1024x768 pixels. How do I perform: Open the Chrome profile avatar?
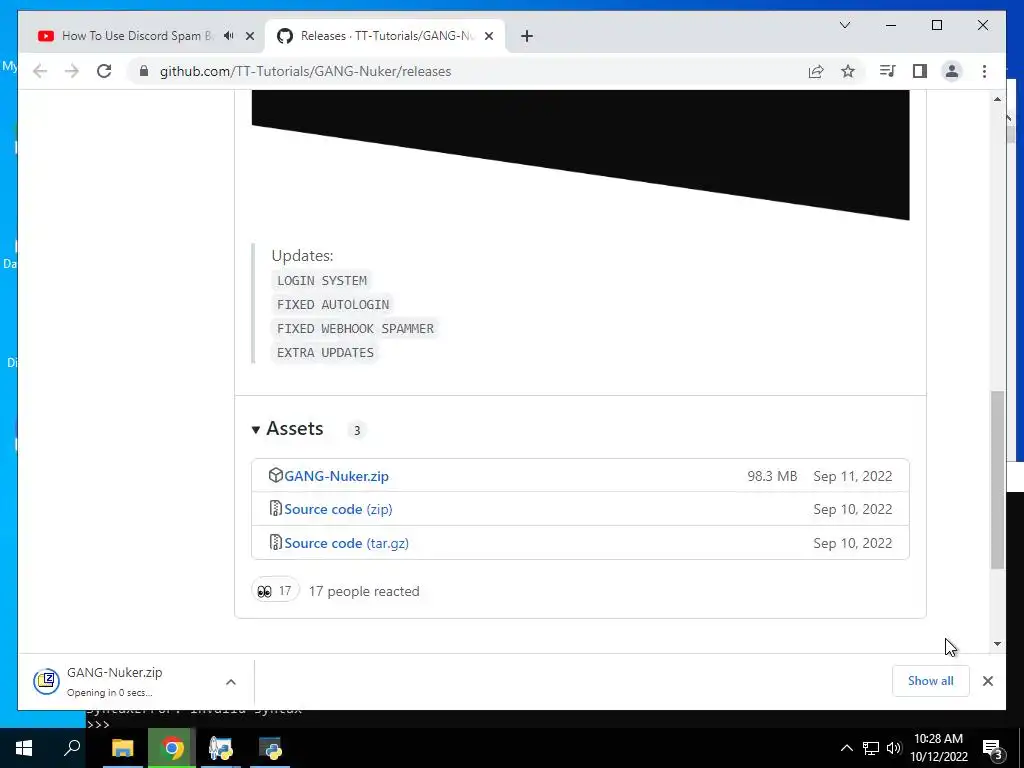952,71
